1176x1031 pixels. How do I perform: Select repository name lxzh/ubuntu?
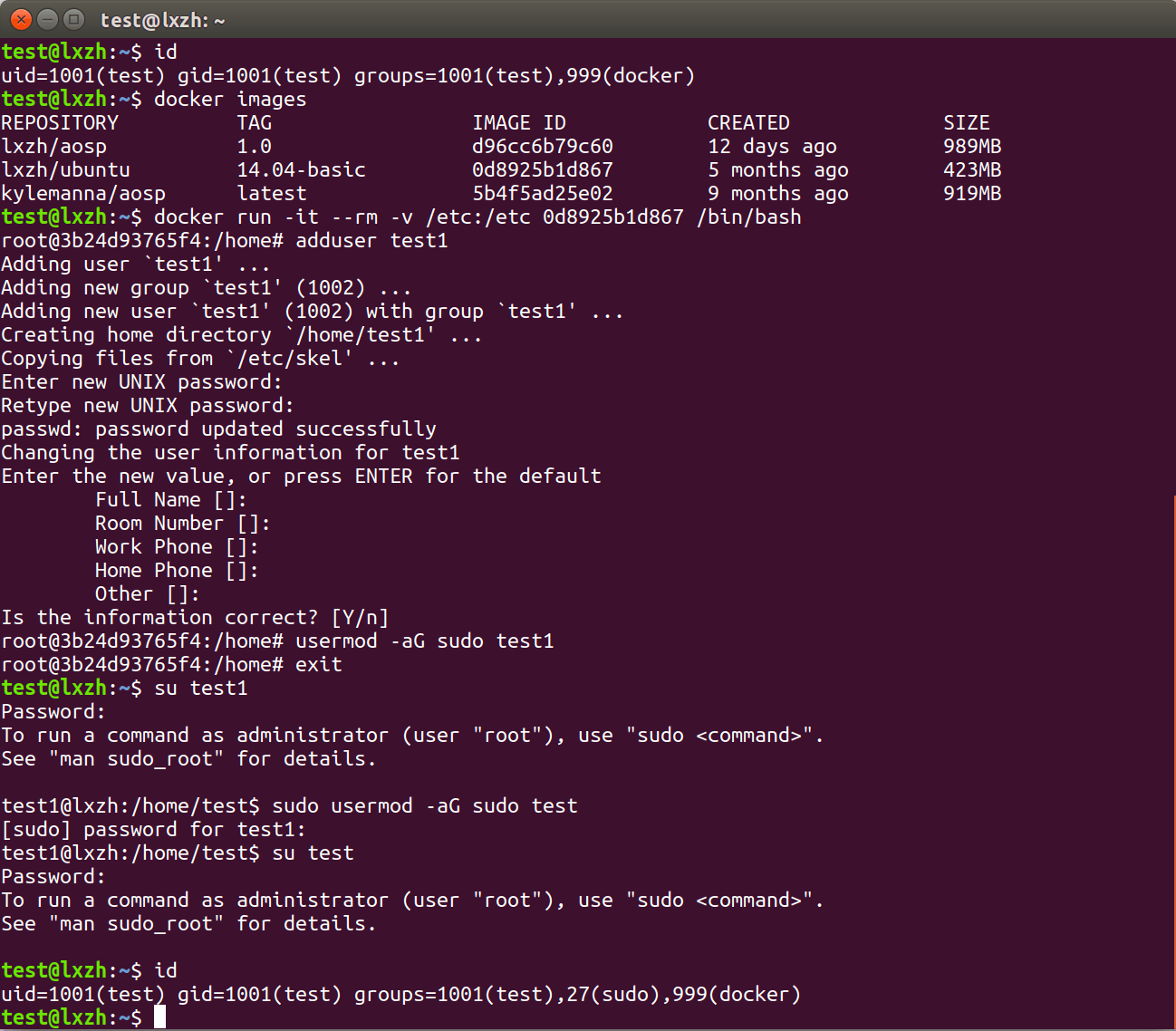(x=65, y=169)
